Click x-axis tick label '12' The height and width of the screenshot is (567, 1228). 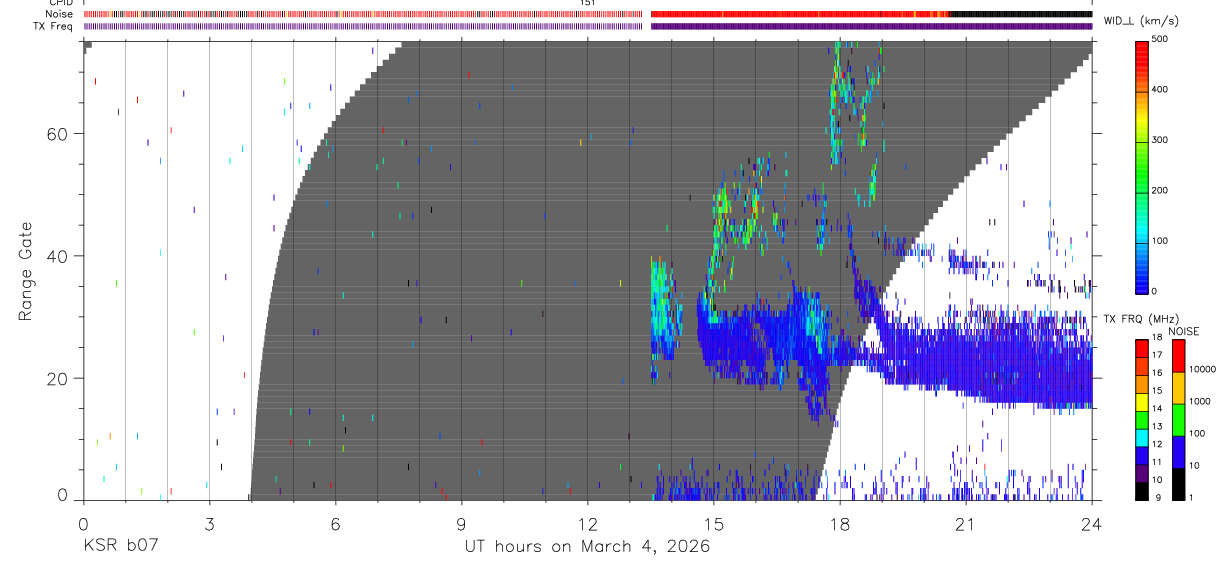(587, 523)
